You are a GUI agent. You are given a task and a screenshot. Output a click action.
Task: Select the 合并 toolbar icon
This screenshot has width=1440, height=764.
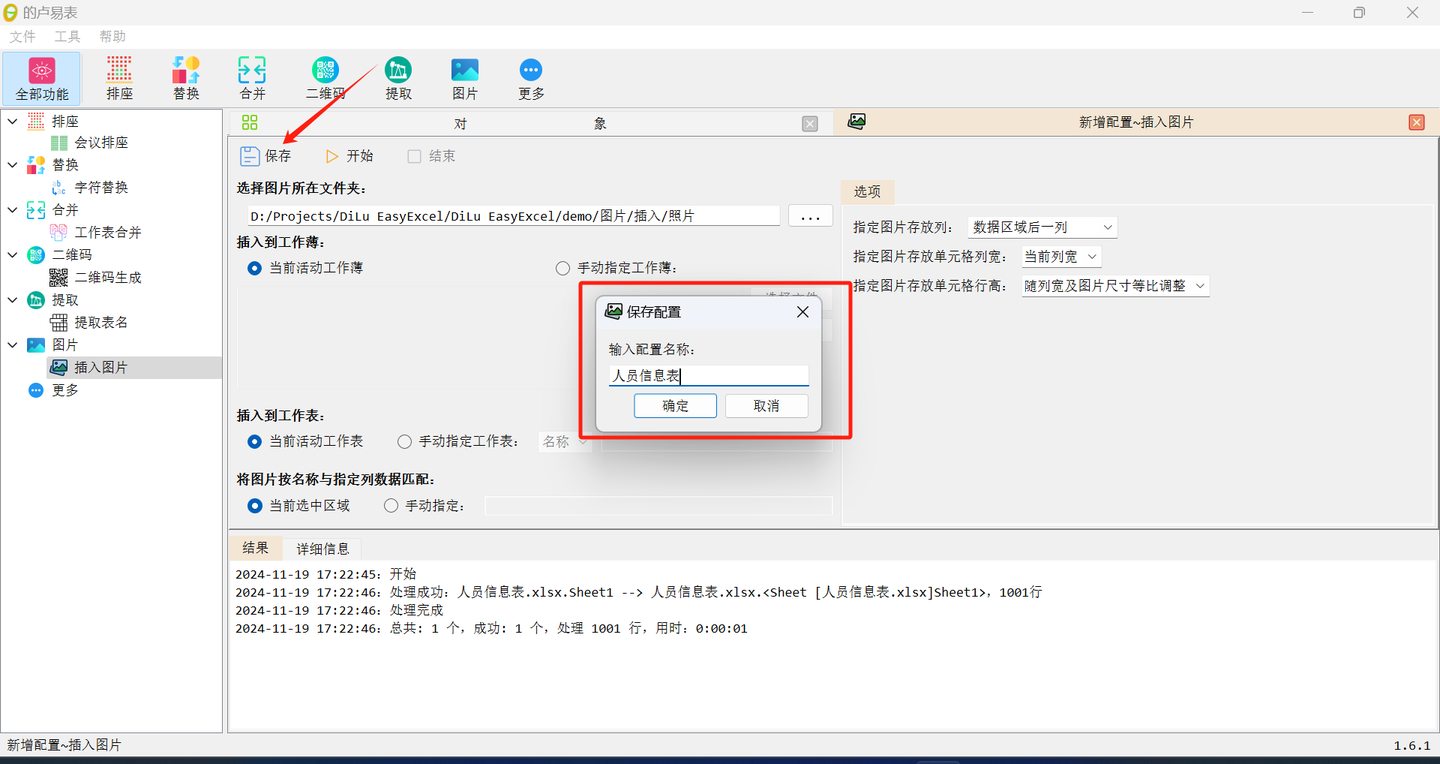click(252, 78)
